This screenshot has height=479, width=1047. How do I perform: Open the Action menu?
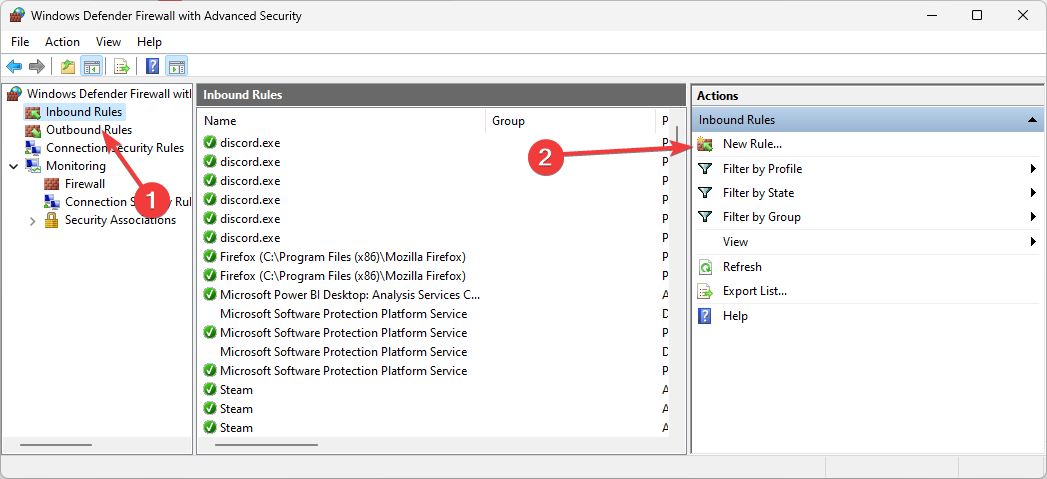point(62,41)
